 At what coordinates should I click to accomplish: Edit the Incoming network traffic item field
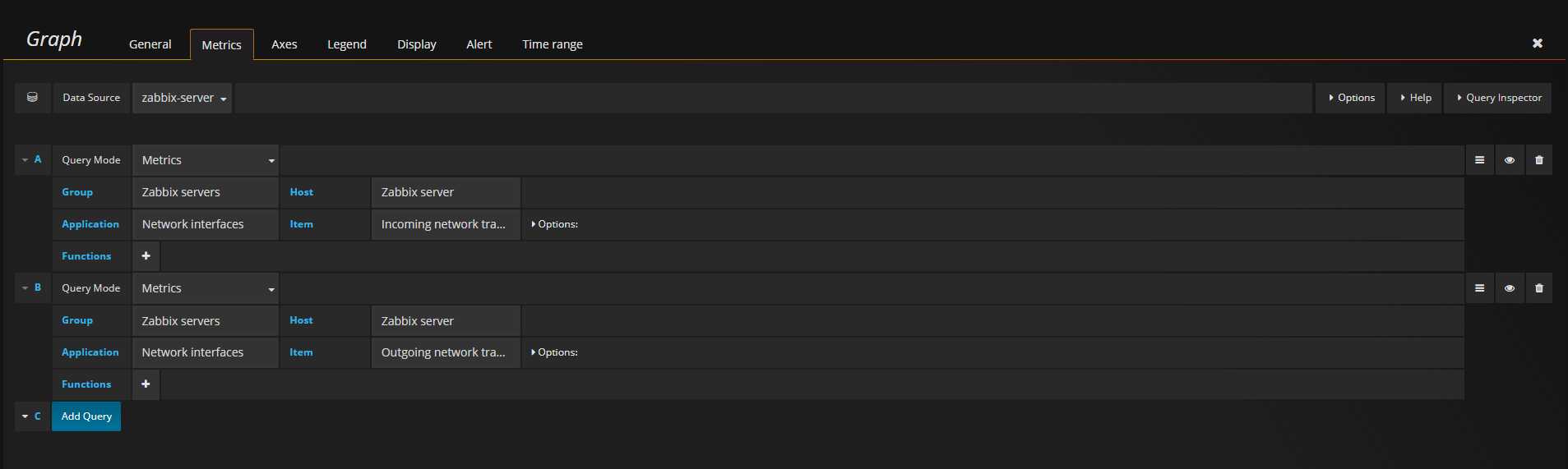(446, 224)
